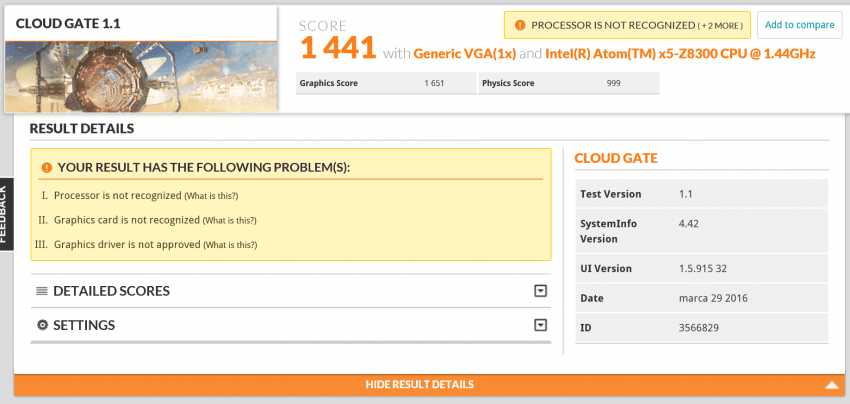
Task: Open the Settings section
Action: point(291,325)
